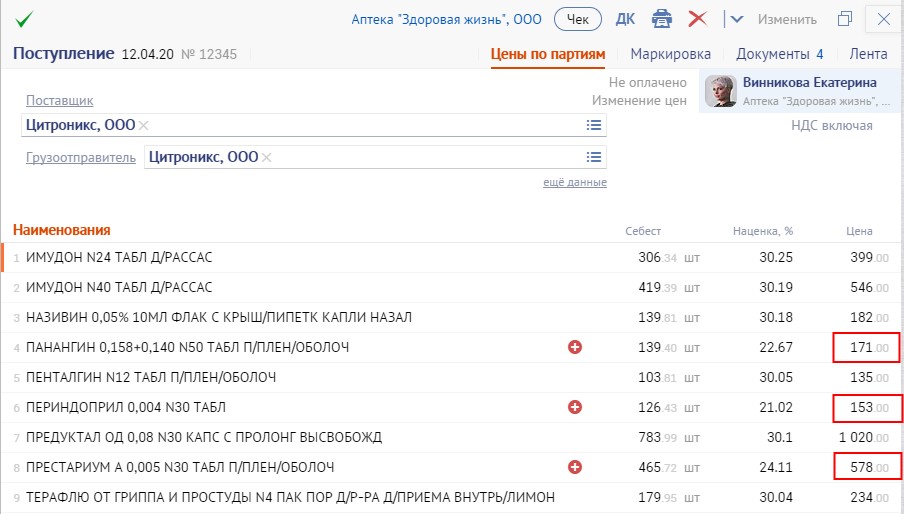Image resolution: width=904 pixels, height=514 pixels.
Task: Click the green checkmark save icon
Action: [24, 19]
